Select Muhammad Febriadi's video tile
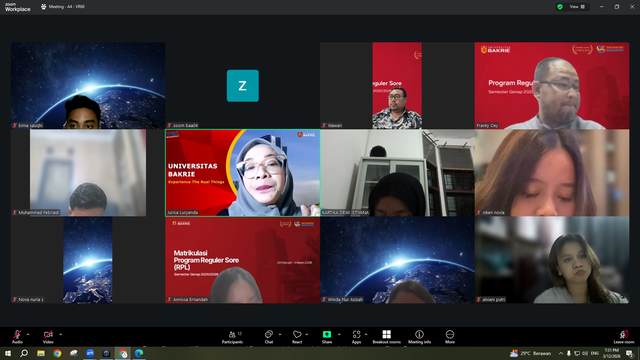Viewport: 640px width, 360px height. (88, 173)
